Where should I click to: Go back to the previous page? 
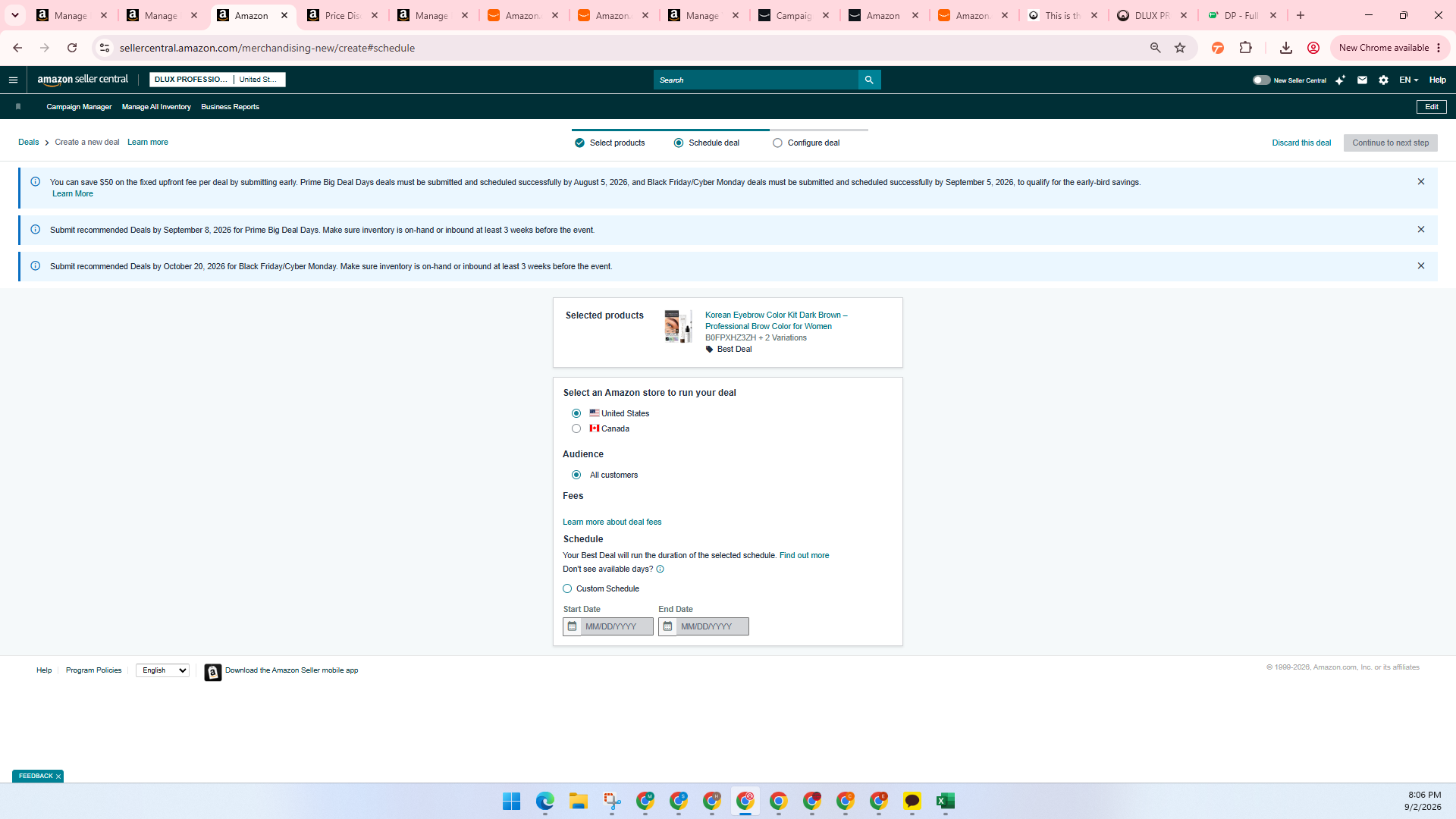point(17,48)
